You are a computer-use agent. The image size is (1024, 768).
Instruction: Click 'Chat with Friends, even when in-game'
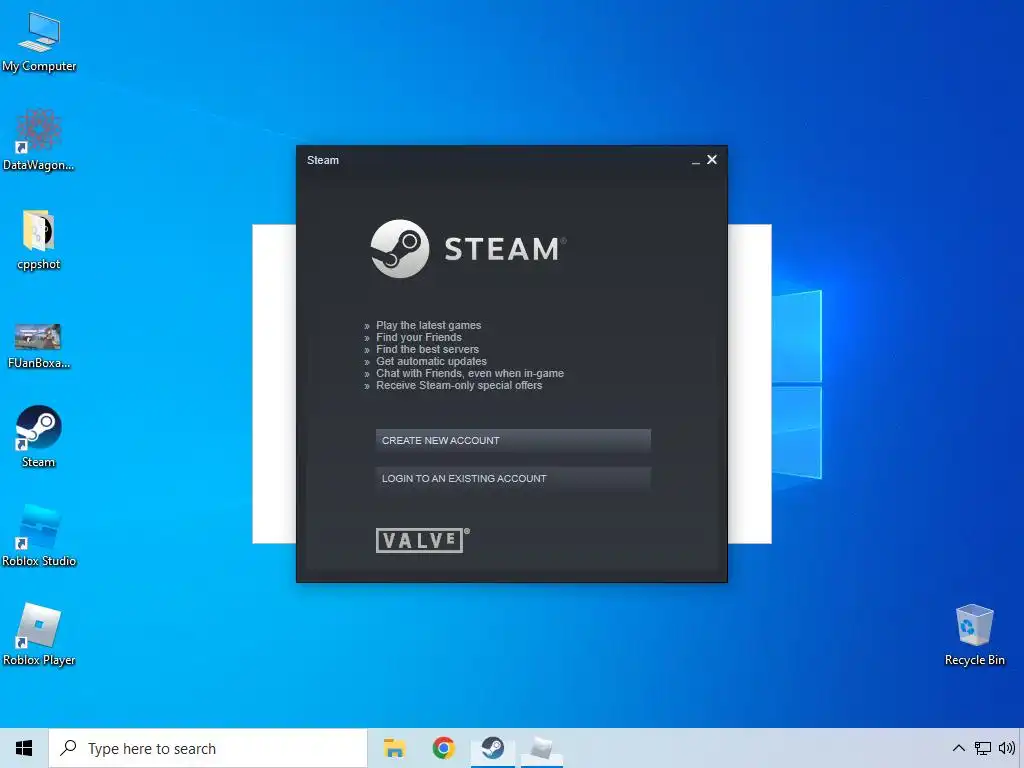click(470, 374)
